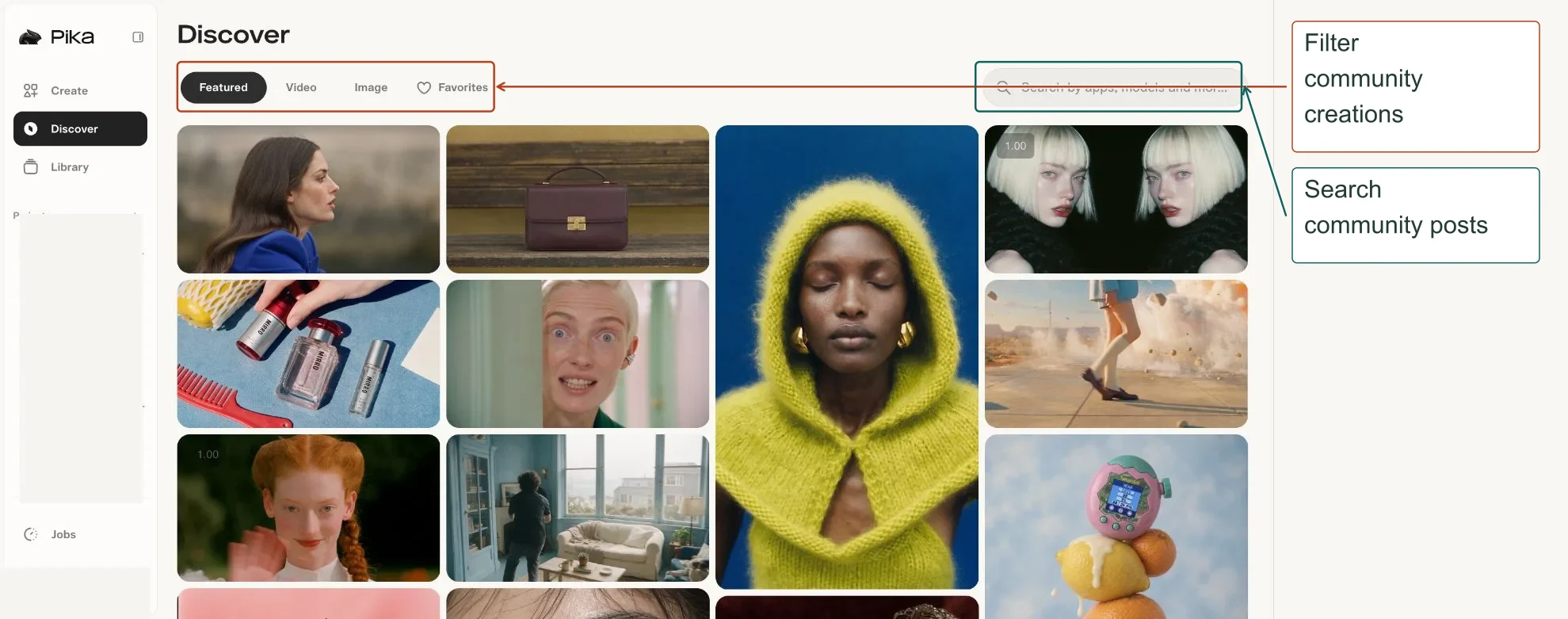Click the heart icon next to Favorites
1568x619 pixels.
click(424, 88)
